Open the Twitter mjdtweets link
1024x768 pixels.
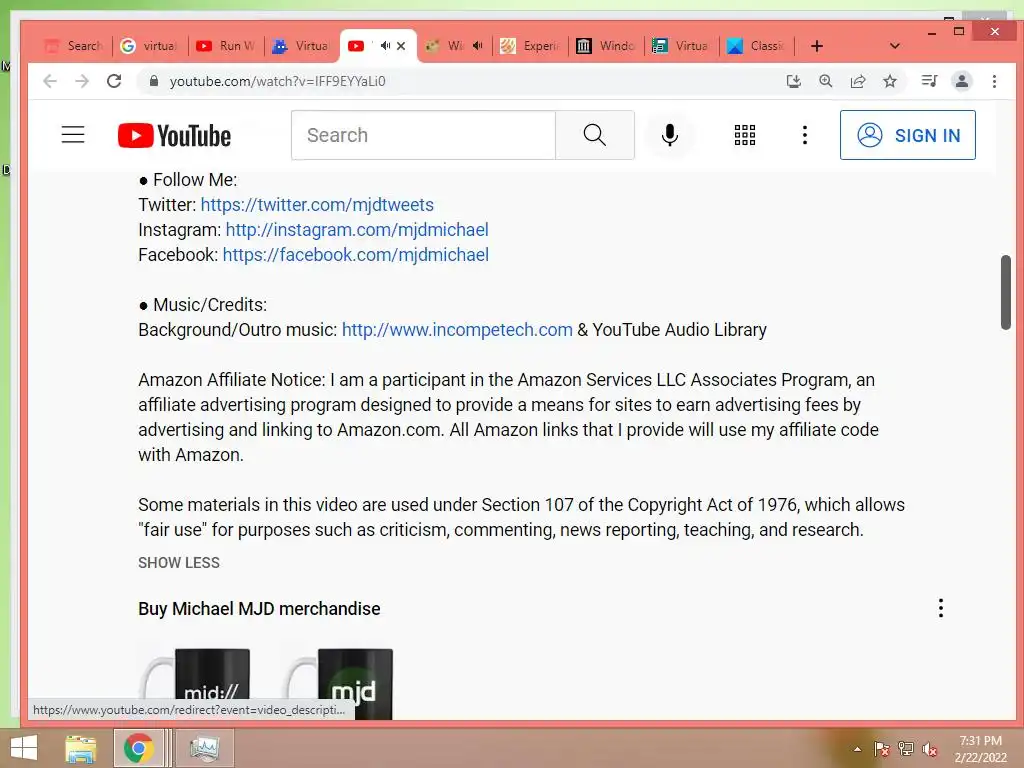pos(317,205)
